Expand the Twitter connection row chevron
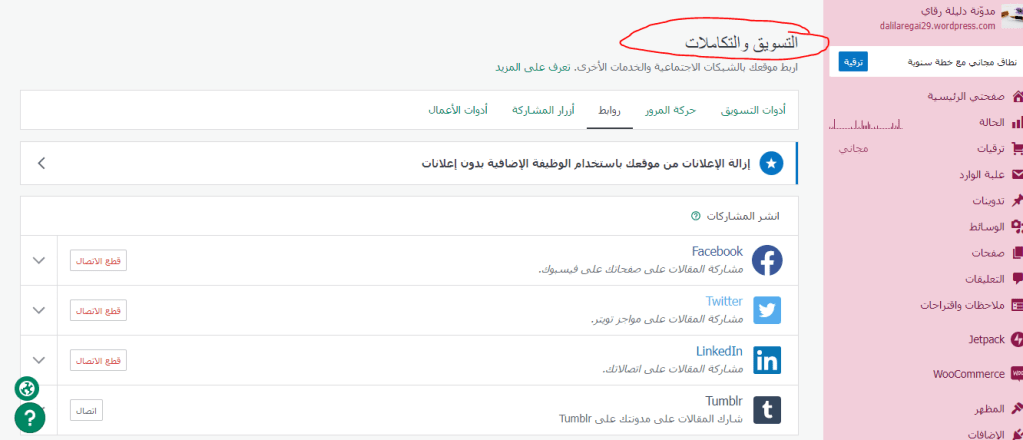The height and width of the screenshot is (440, 1023). point(39,310)
